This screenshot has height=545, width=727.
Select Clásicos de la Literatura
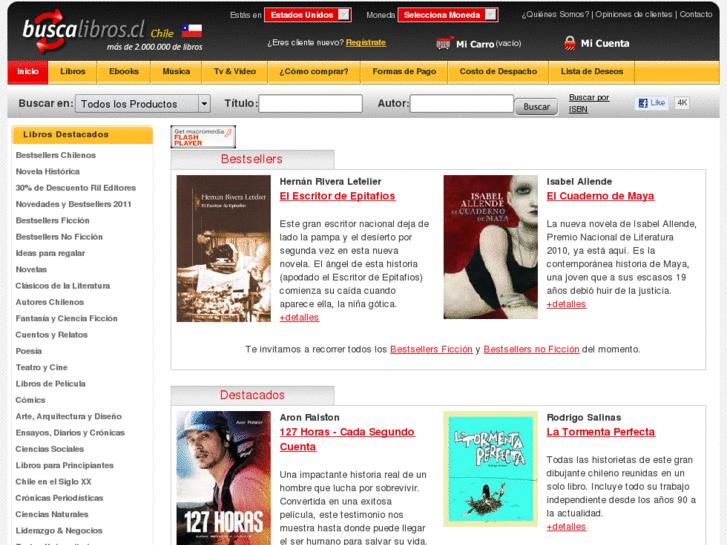tap(63, 286)
